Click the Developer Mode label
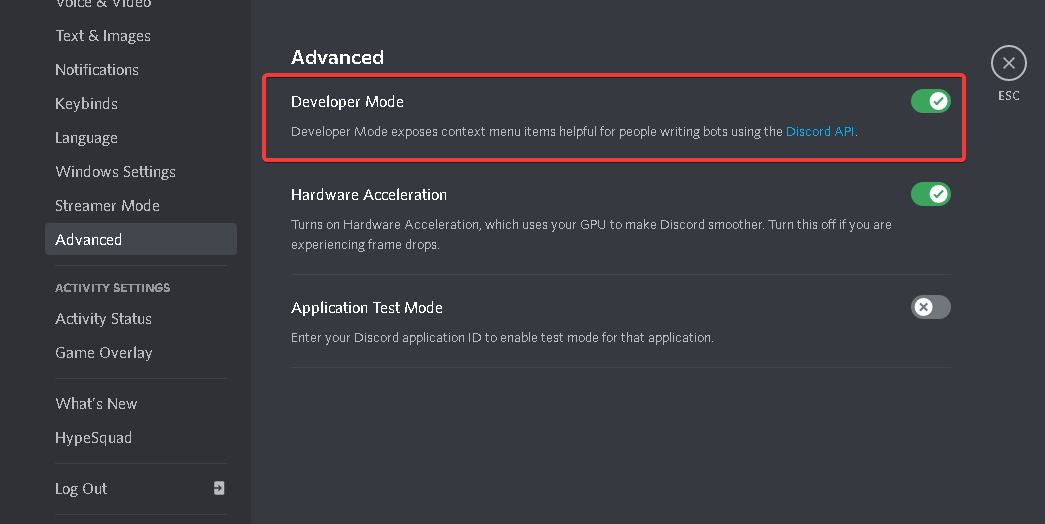Viewport: 1045px width, 524px height. (x=347, y=102)
